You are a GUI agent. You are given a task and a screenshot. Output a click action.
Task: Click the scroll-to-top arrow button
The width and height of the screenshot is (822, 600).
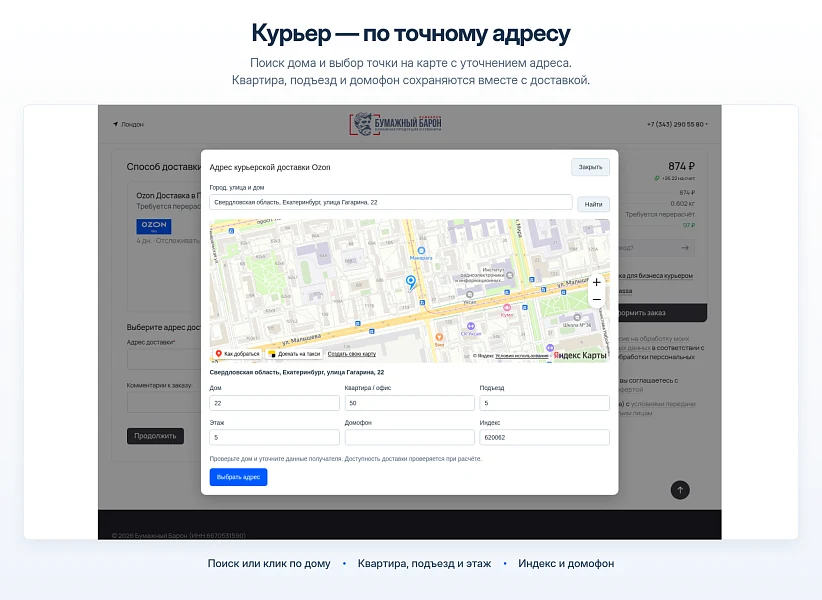tap(680, 490)
